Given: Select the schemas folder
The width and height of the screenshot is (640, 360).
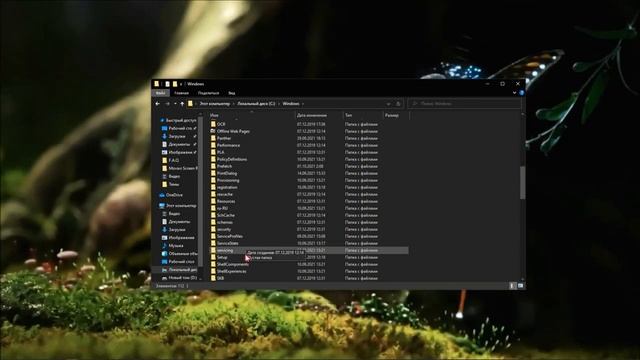Looking at the screenshot, I should [x=224, y=222].
